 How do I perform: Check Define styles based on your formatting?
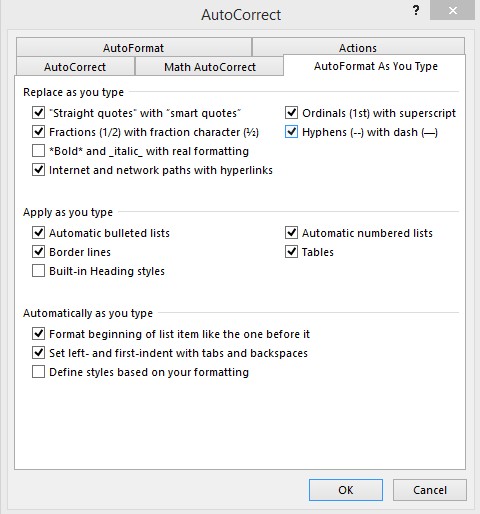click(x=38, y=372)
